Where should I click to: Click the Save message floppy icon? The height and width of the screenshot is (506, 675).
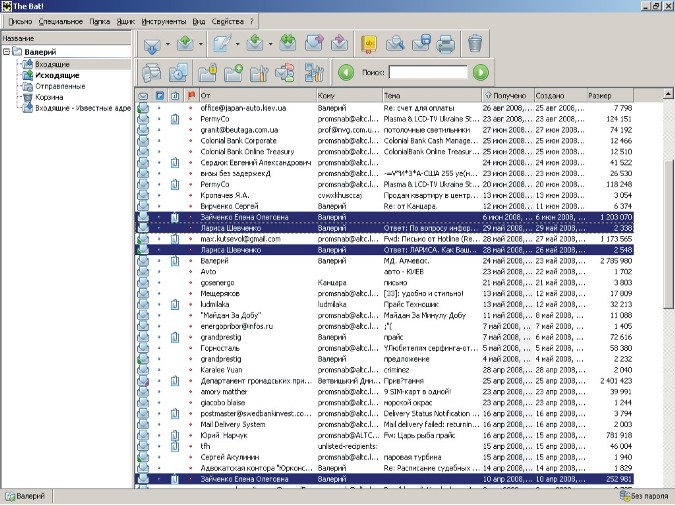421,43
